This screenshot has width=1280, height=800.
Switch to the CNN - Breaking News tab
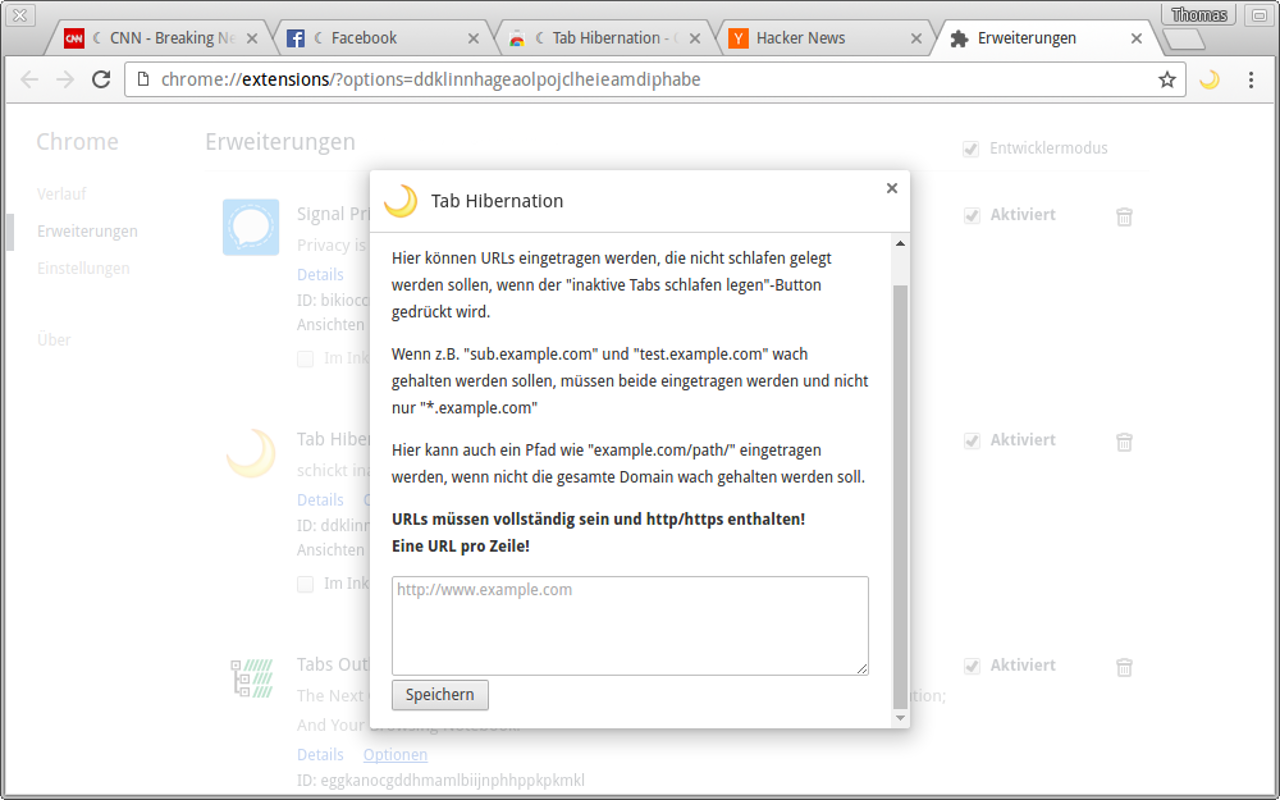[x=160, y=38]
